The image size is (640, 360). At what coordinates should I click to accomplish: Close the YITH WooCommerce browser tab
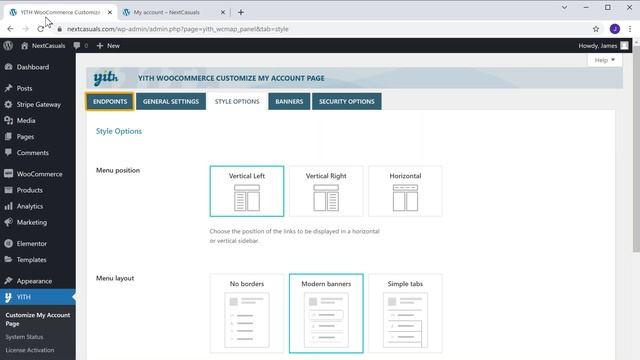pos(109,12)
